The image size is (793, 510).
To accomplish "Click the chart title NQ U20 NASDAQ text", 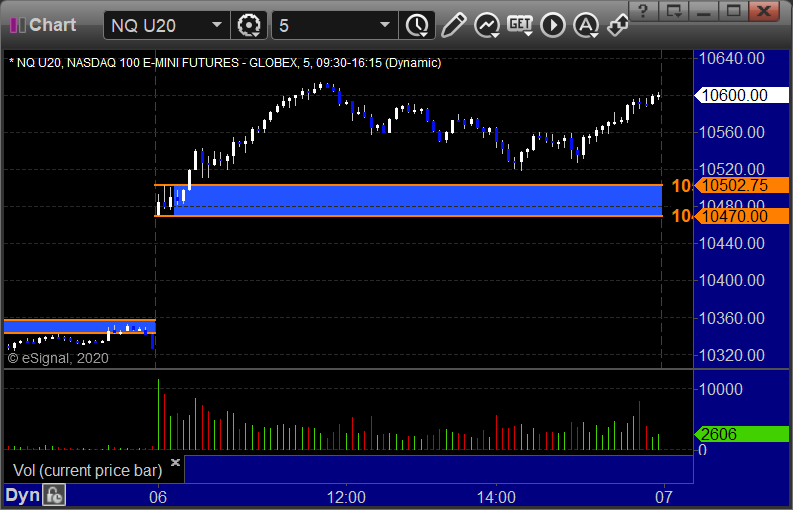I will tap(225, 63).
